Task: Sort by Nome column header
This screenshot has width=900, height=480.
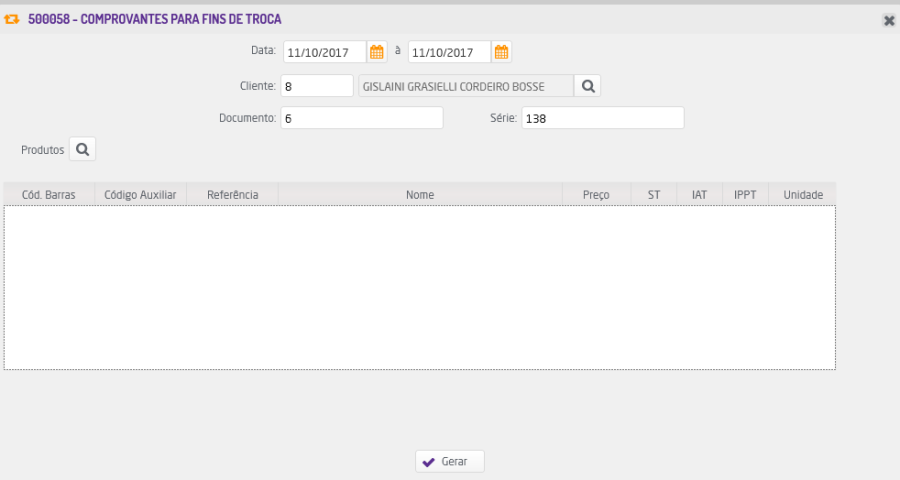Action: [420, 195]
